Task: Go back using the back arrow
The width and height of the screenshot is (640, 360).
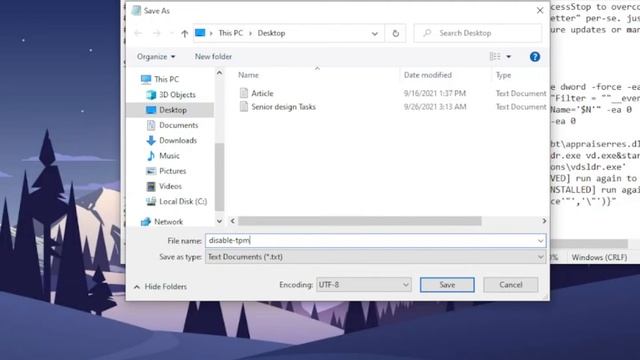Action: click(138, 33)
